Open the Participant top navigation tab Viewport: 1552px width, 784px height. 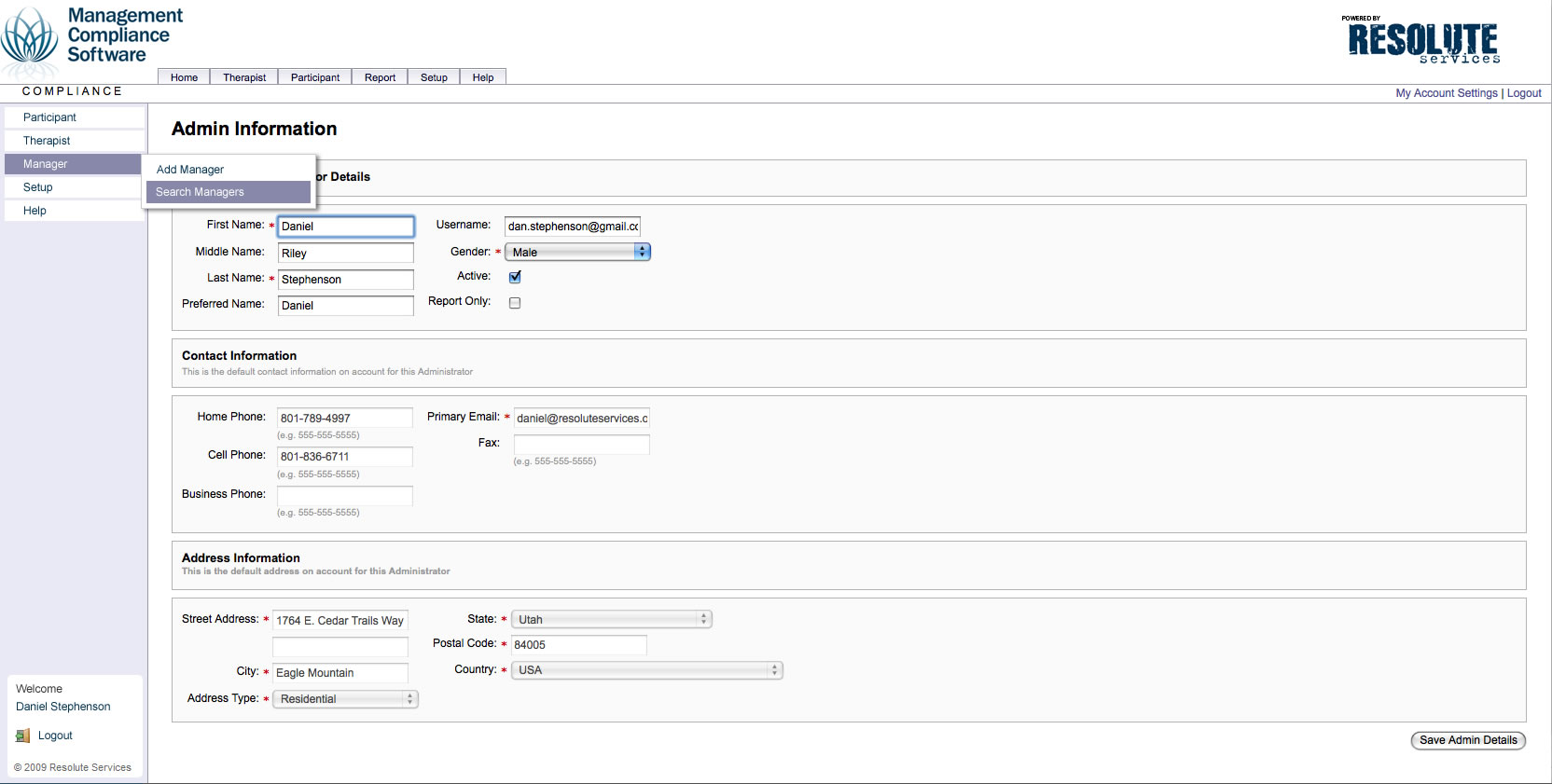tap(315, 77)
